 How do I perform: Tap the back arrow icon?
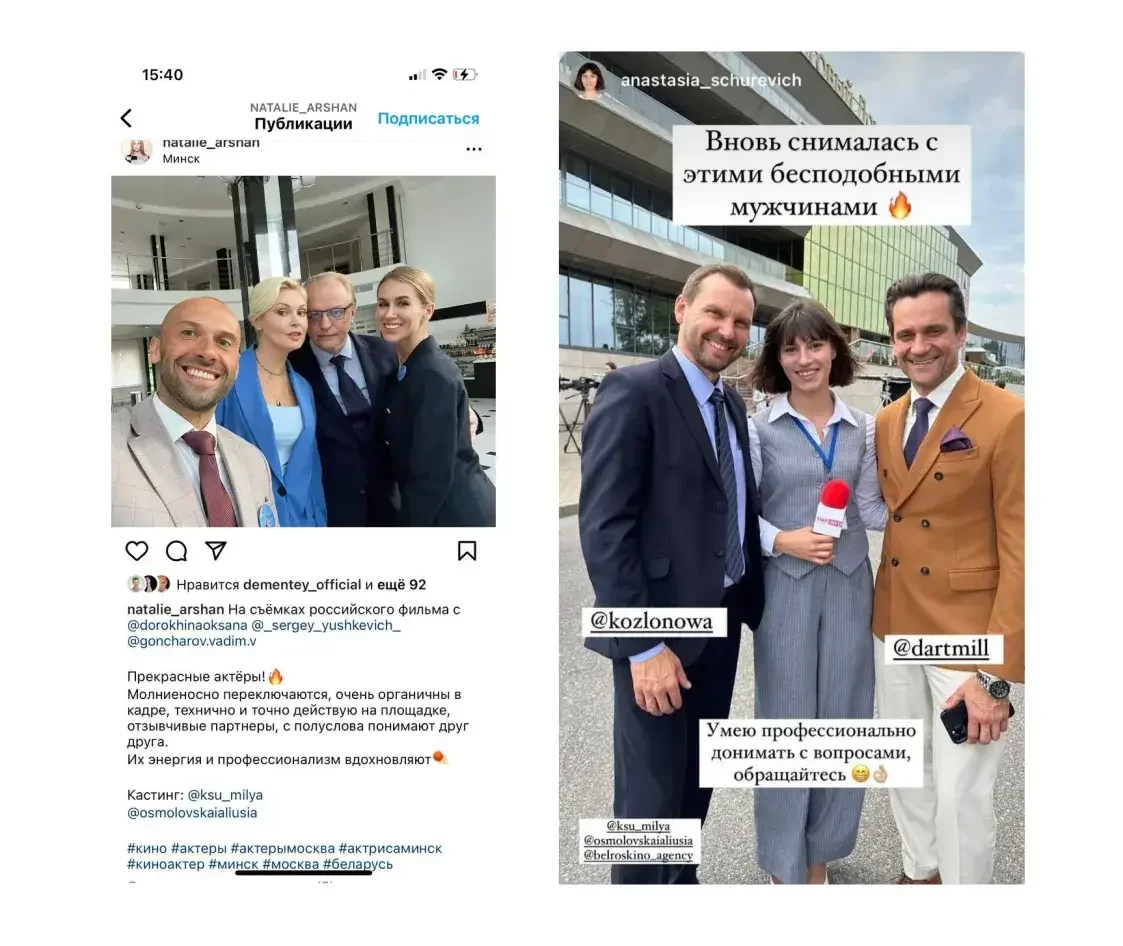127,118
